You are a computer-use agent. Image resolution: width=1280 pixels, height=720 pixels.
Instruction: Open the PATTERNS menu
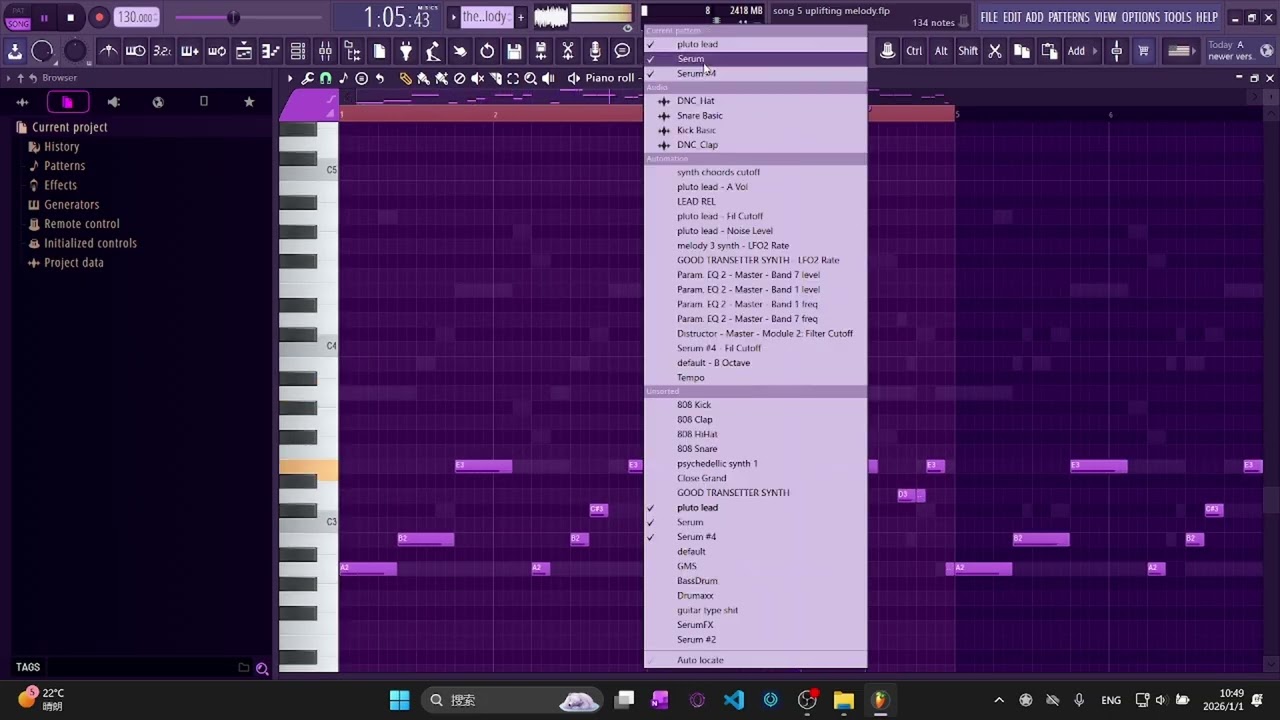pyautogui.click(x=1068, y=18)
